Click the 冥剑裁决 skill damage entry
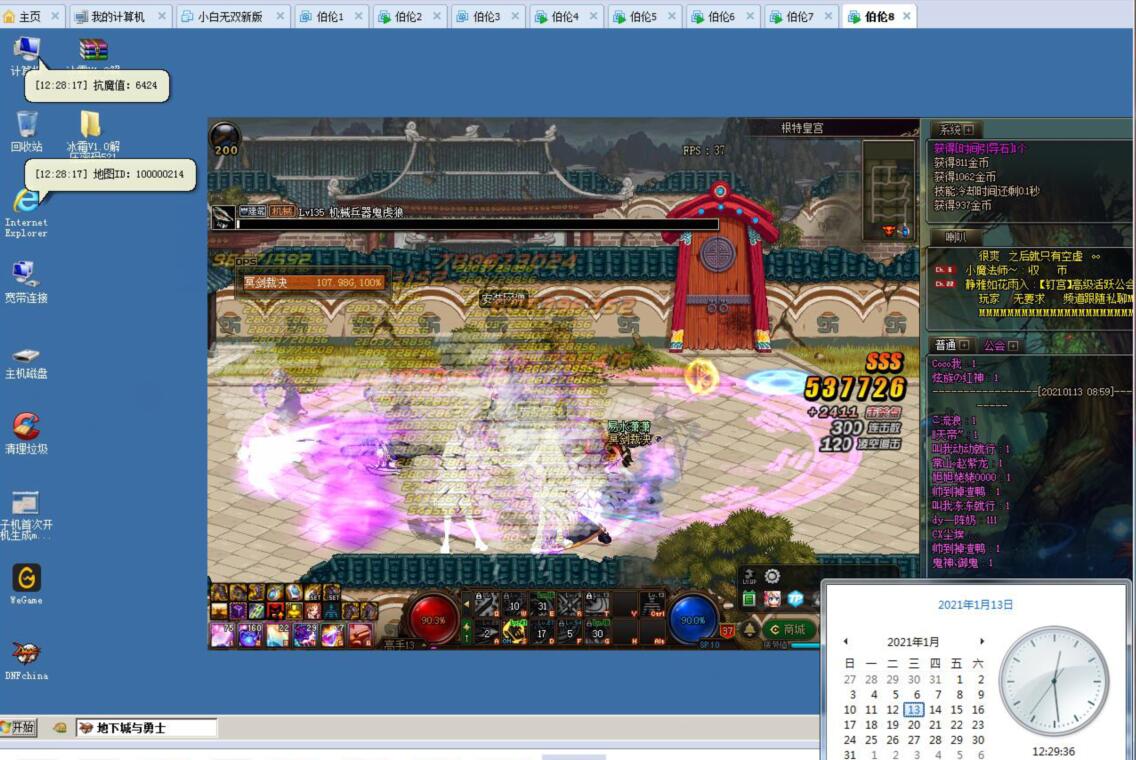Image resolution: width=1136 pixels, height=760 pixels. (312, 282)
